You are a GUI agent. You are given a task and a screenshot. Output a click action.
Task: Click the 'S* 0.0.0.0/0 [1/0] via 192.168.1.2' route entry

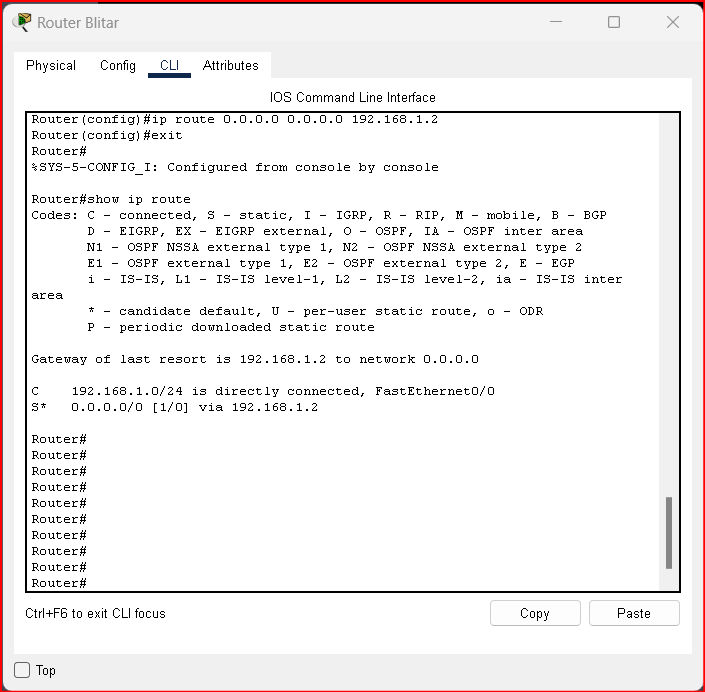point(174,407)
